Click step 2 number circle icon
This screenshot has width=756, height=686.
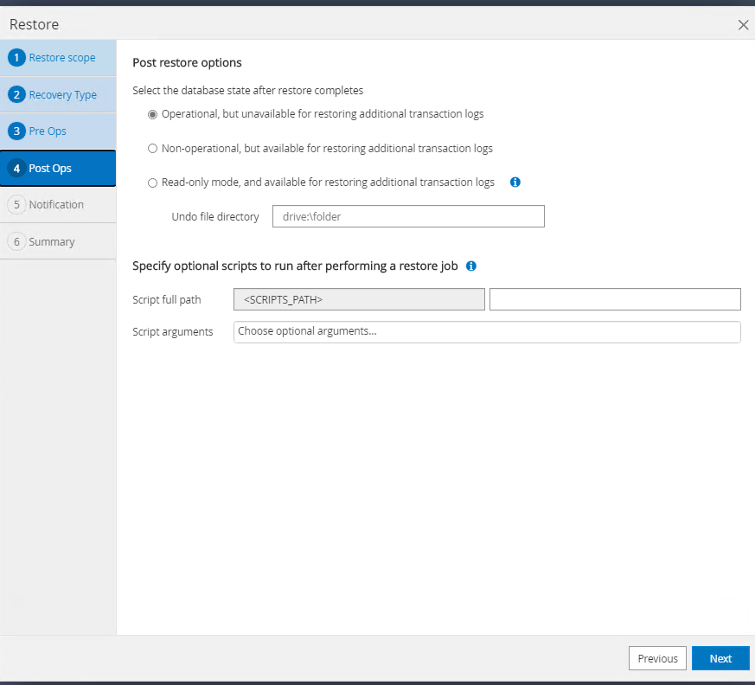click(16, 95)
